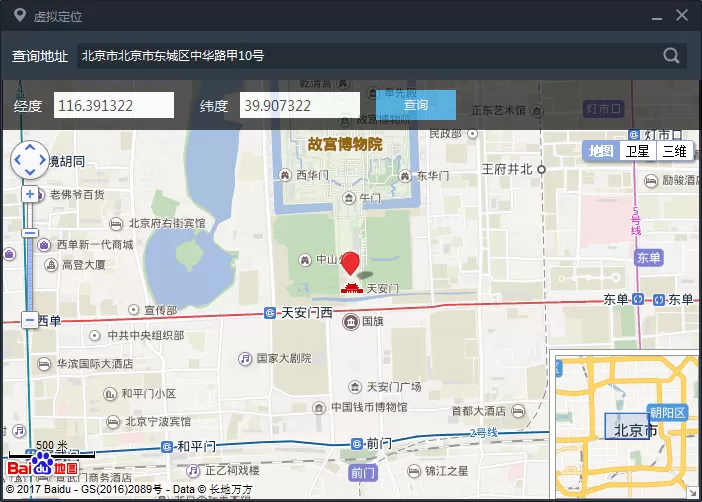Click the 天安门西 subway station icon

pos(270,313)
